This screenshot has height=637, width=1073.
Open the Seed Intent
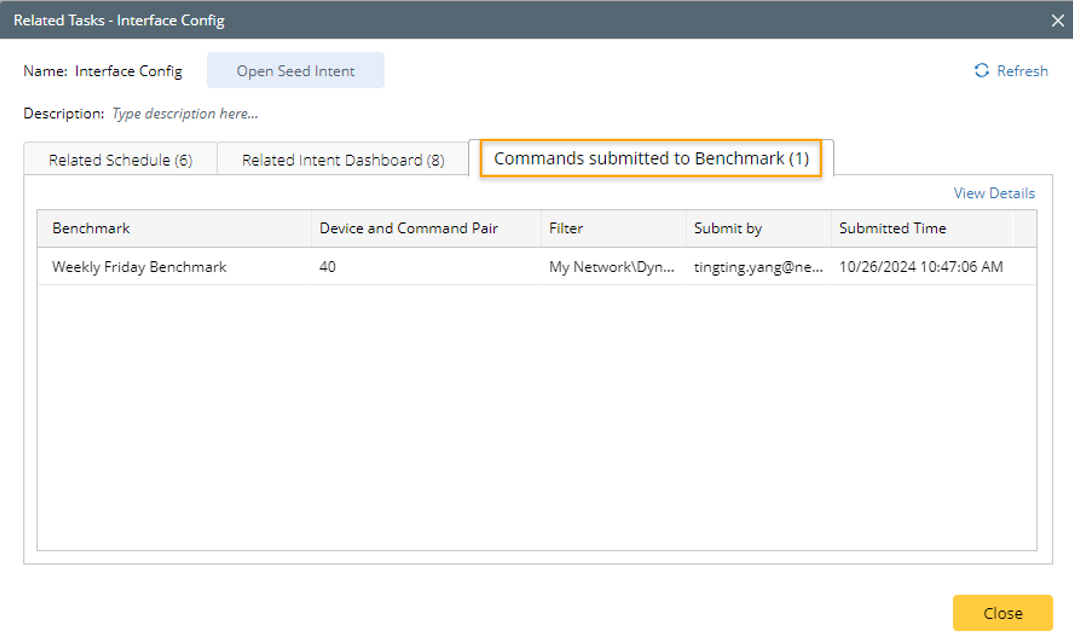point(295,71)
